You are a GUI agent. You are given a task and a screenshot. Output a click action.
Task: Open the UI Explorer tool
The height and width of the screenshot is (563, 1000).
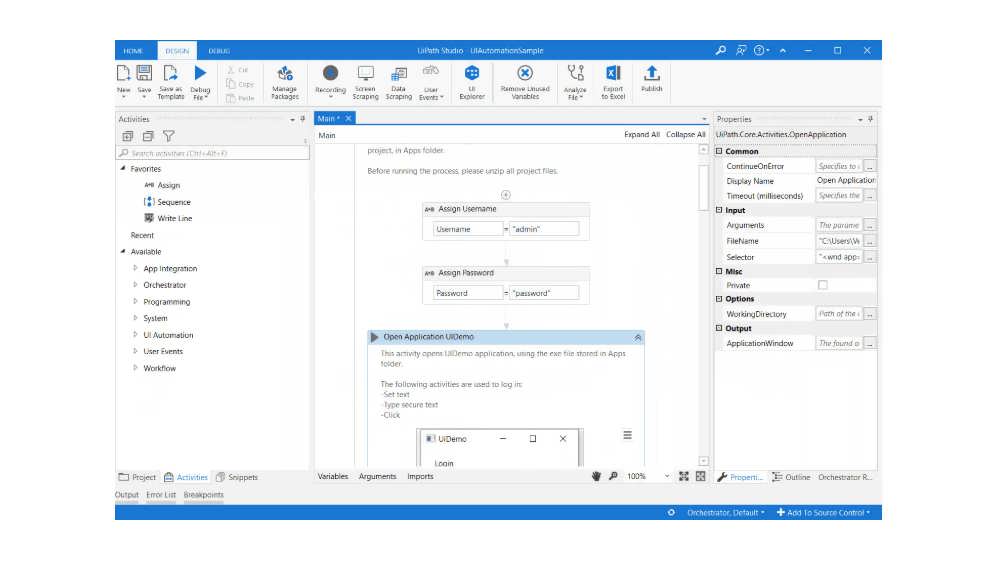472,83
